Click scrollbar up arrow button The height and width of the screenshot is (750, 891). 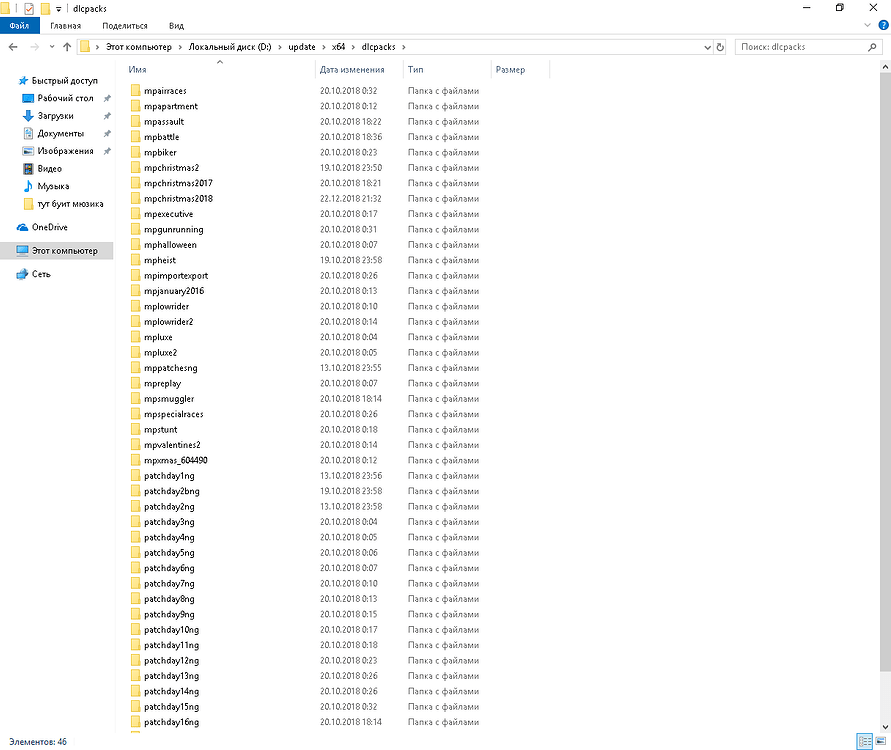[x=885, y=67]
